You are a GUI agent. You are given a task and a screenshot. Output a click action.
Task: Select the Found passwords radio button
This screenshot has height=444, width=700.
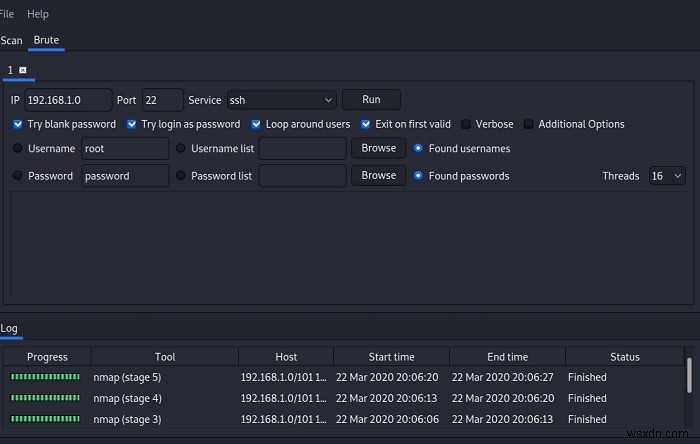coord(418,175)
